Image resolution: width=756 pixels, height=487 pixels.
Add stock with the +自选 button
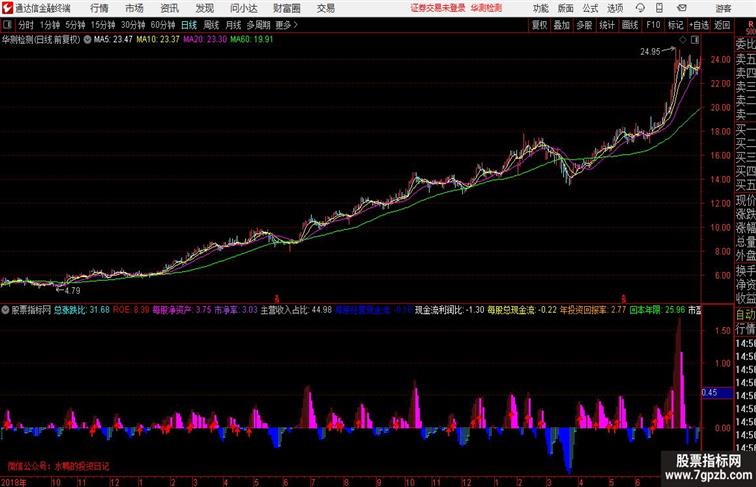coord(699,25)
